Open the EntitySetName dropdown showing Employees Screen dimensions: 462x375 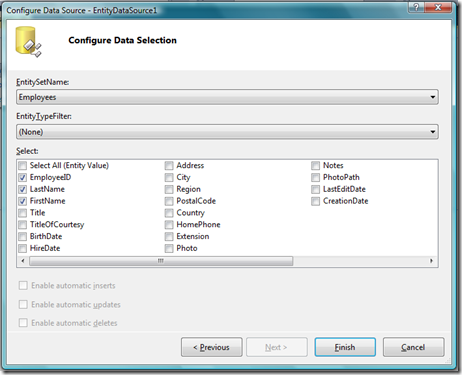(227, 97)
